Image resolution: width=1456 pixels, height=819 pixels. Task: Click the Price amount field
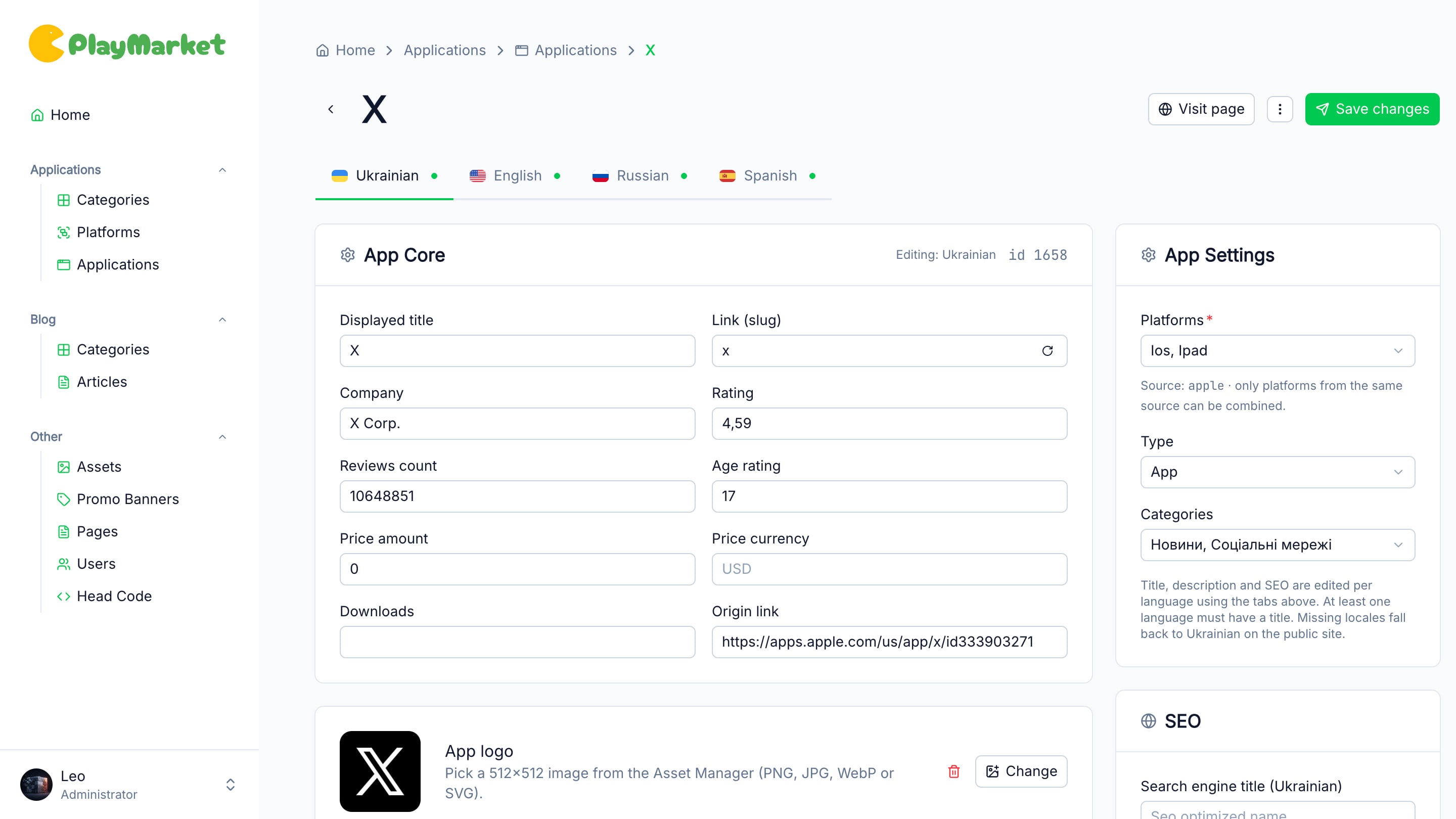(517, 569)
